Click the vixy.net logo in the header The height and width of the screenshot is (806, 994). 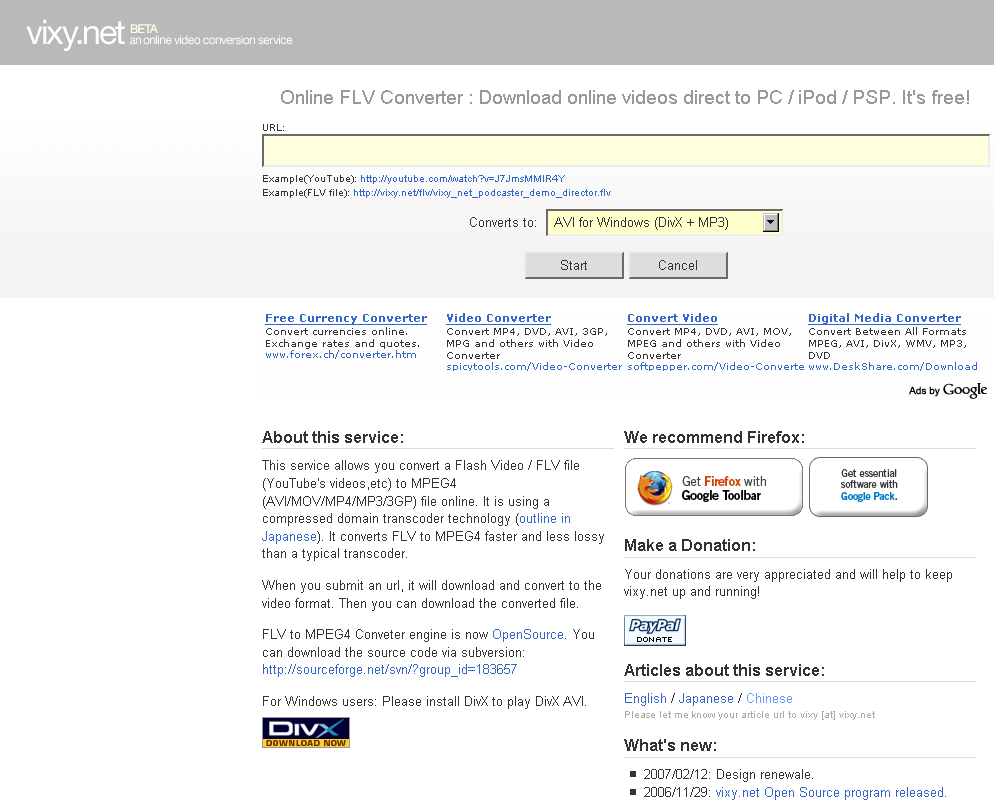[x=75, y=33]
